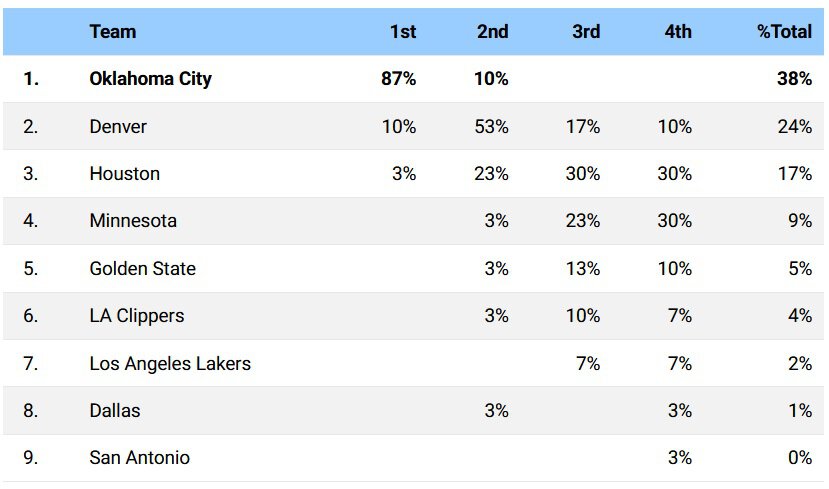Click Oklahoma City's 87% first-place cell

pyautogui.click(x=398, y=79)
